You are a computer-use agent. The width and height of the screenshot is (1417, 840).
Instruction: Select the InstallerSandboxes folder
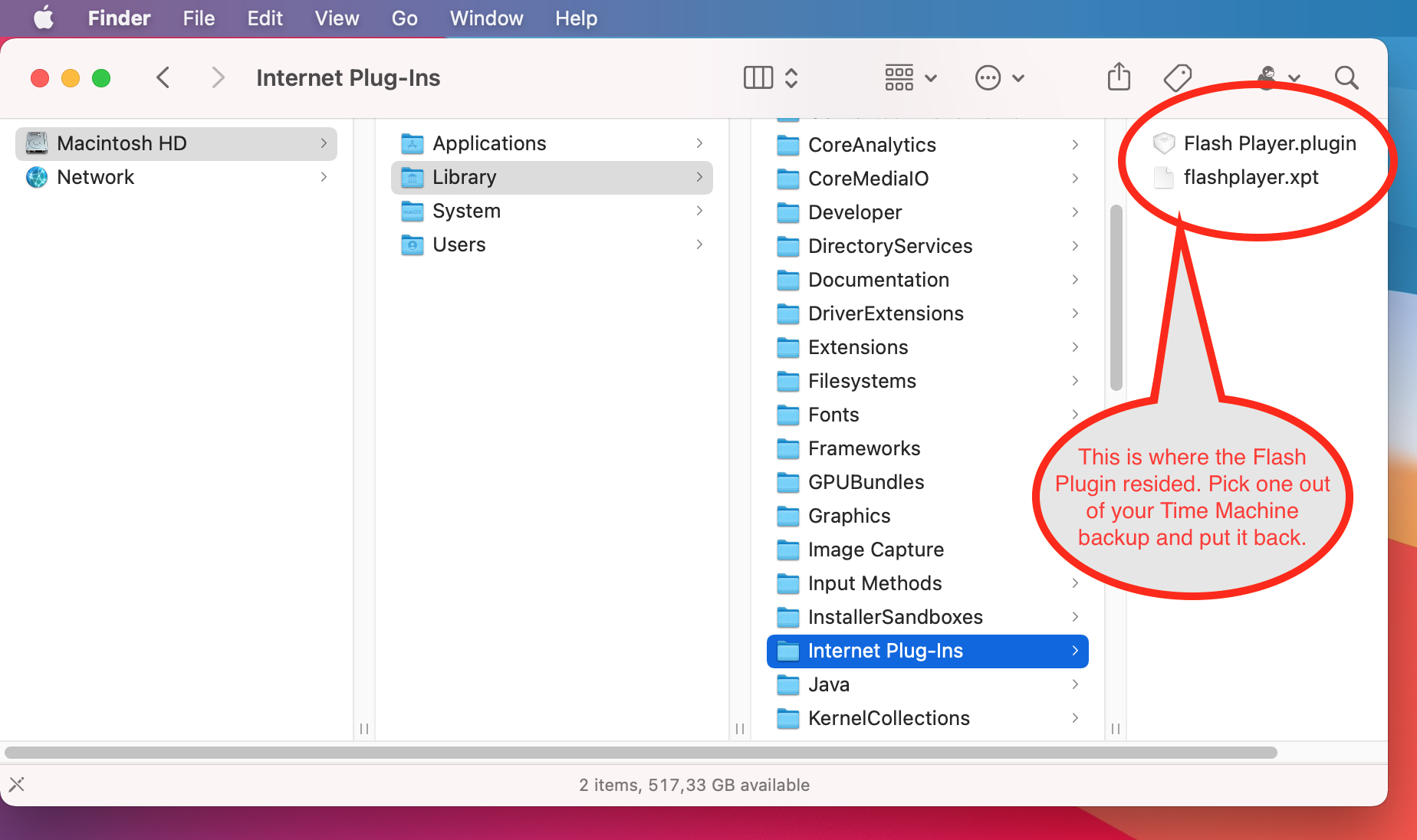tap(928, 617)
